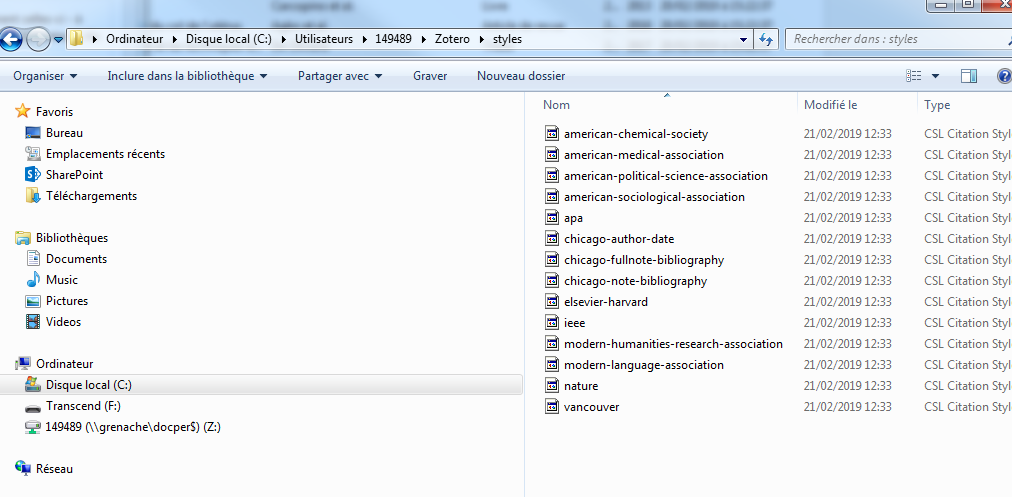1012x497 pixels.
Task: Click american-chemical-society file icon
Action: 552,134
